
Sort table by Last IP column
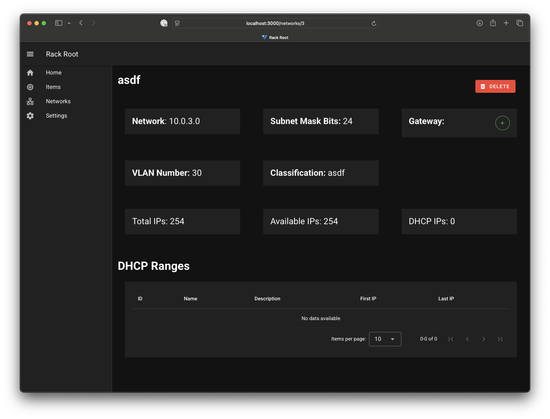point(445,299)
